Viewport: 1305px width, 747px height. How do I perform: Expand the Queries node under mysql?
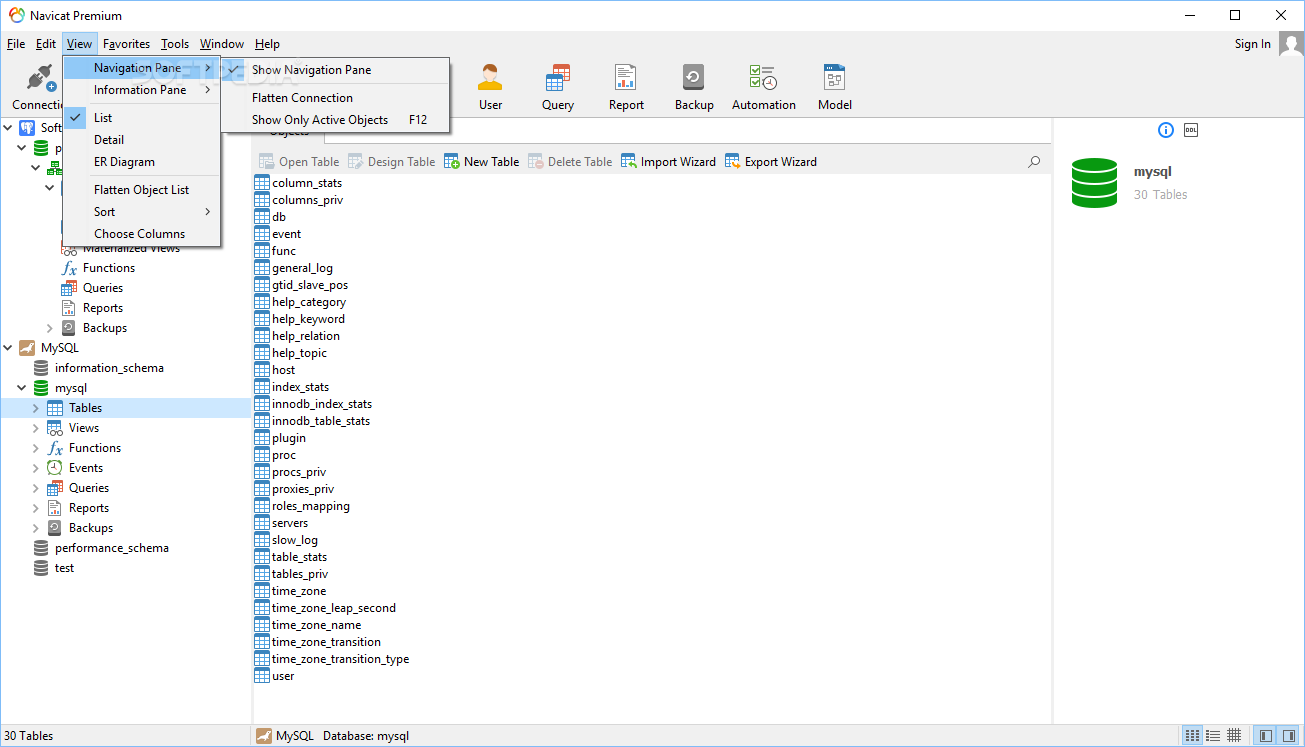[37, 488]
